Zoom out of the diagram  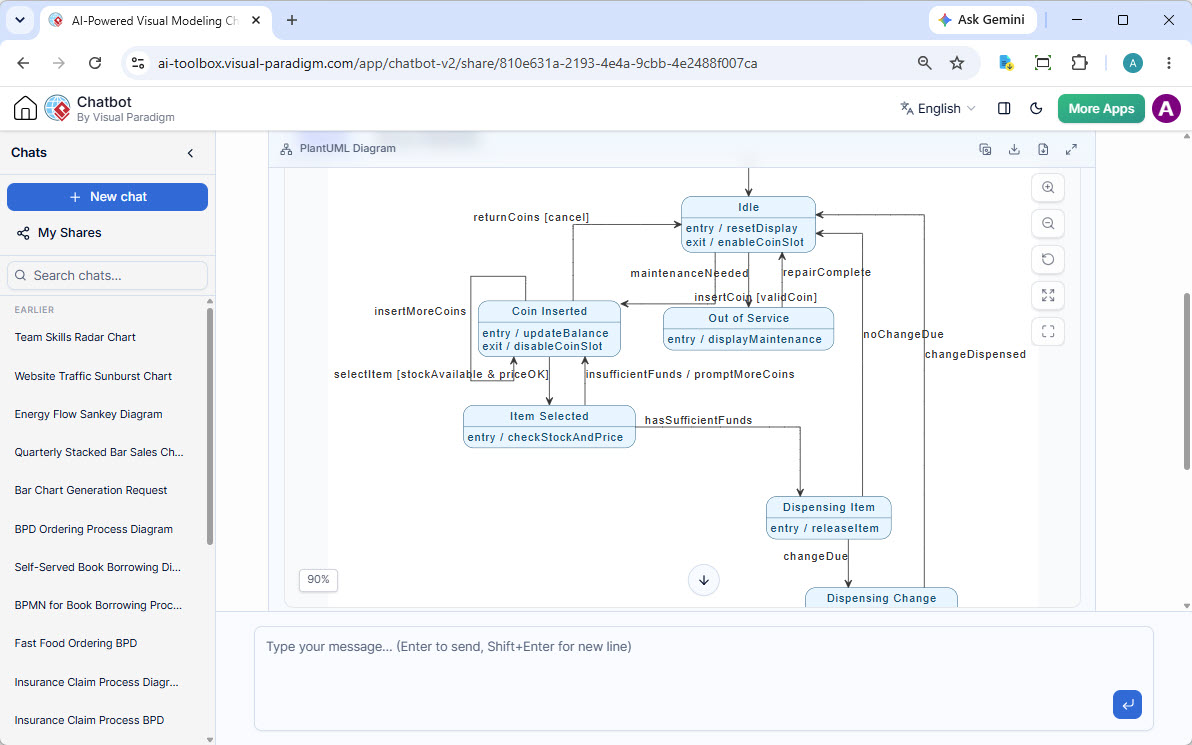pos(1048,224)
